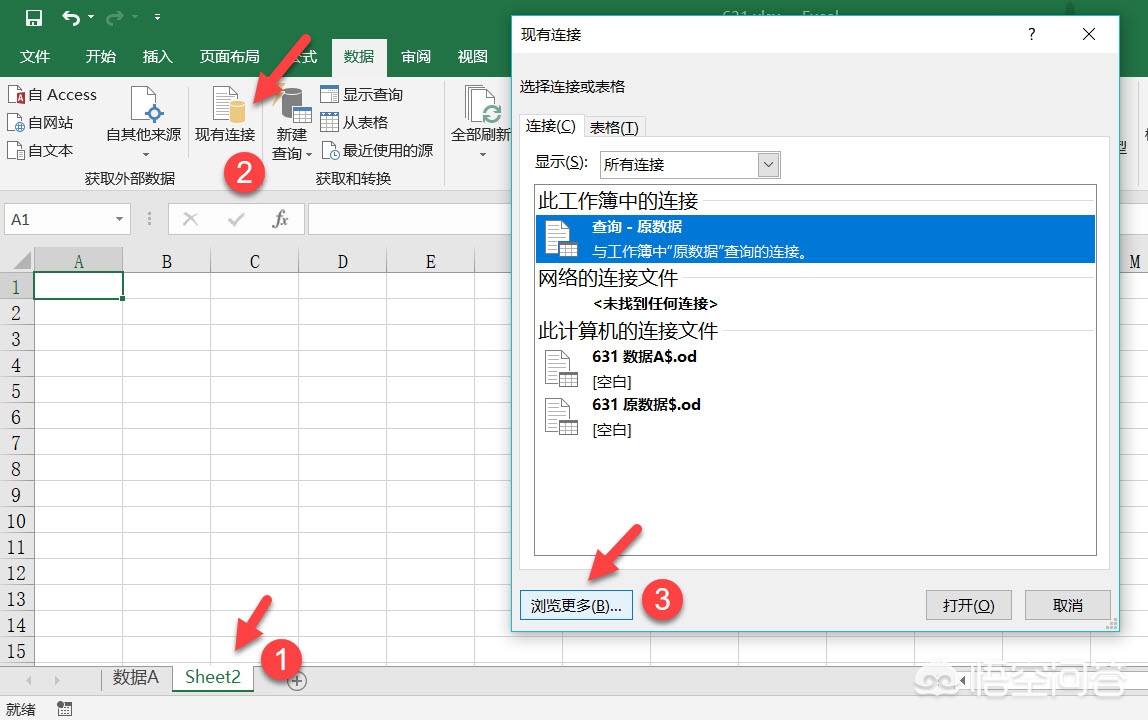Click the 现有连接 icon button
Image resolution: width=1148 pixels, height=720 pixels.
(226, 114)
